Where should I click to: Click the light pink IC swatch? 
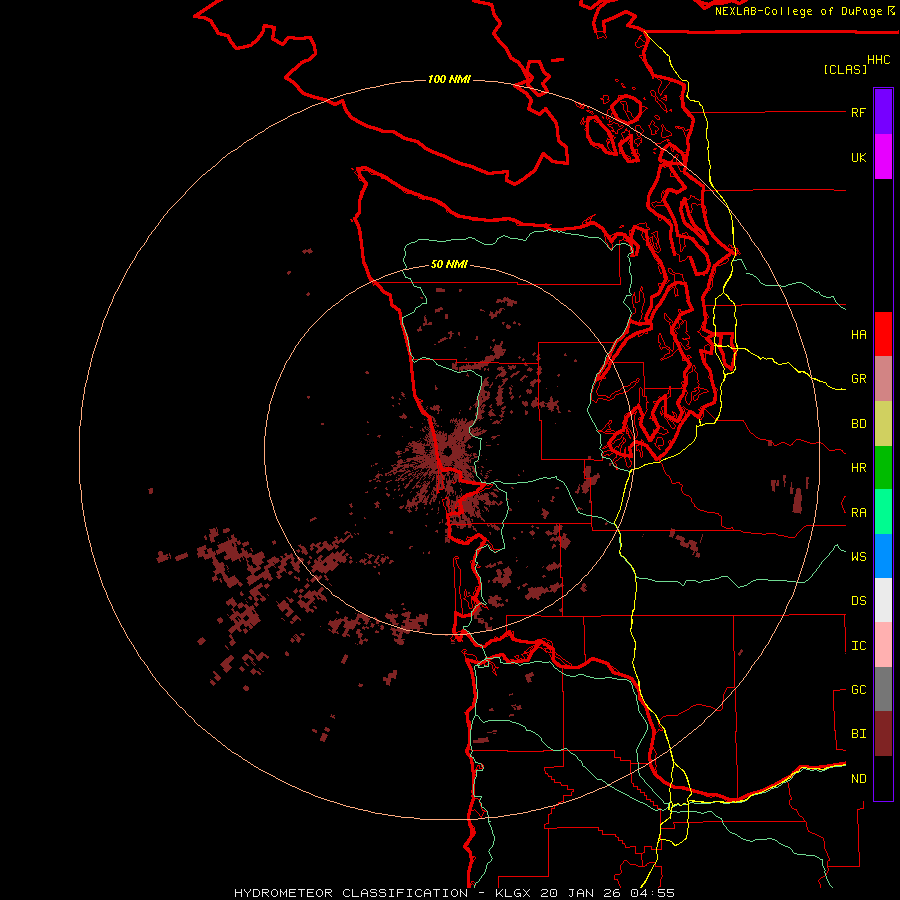[x=883, y=645]
